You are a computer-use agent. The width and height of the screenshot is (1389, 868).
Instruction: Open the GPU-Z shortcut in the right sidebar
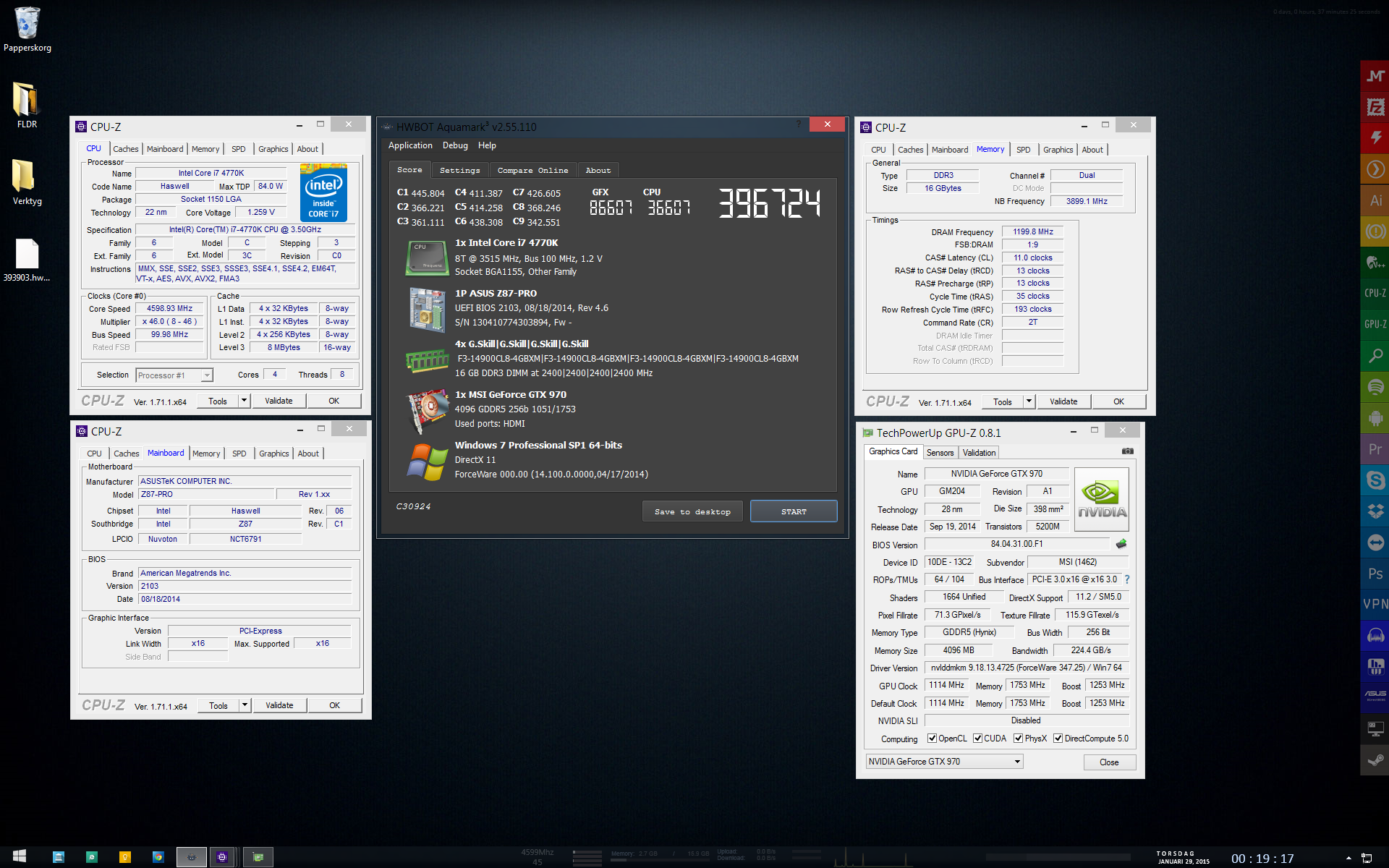[1375, 324]
